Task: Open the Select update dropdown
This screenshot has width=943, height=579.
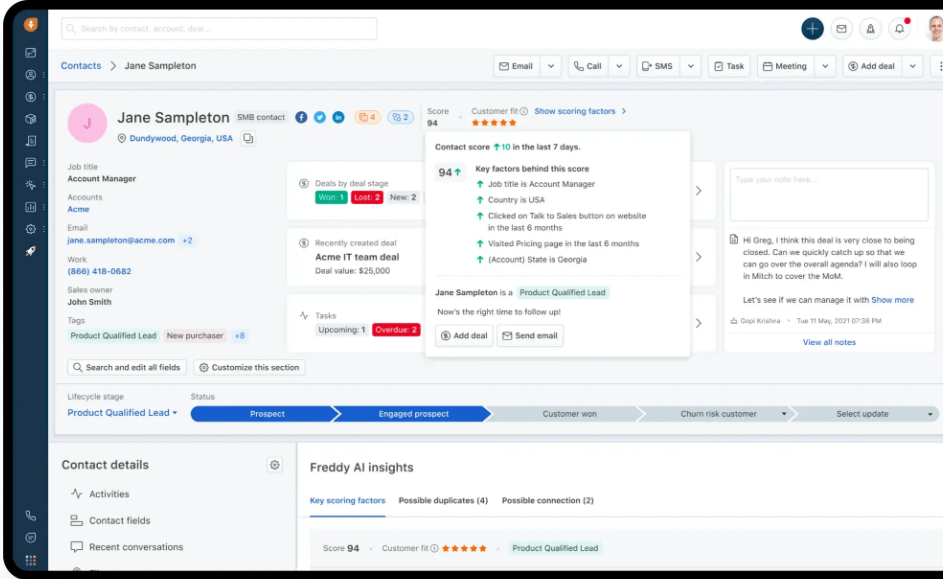Action: click(930, 414)
